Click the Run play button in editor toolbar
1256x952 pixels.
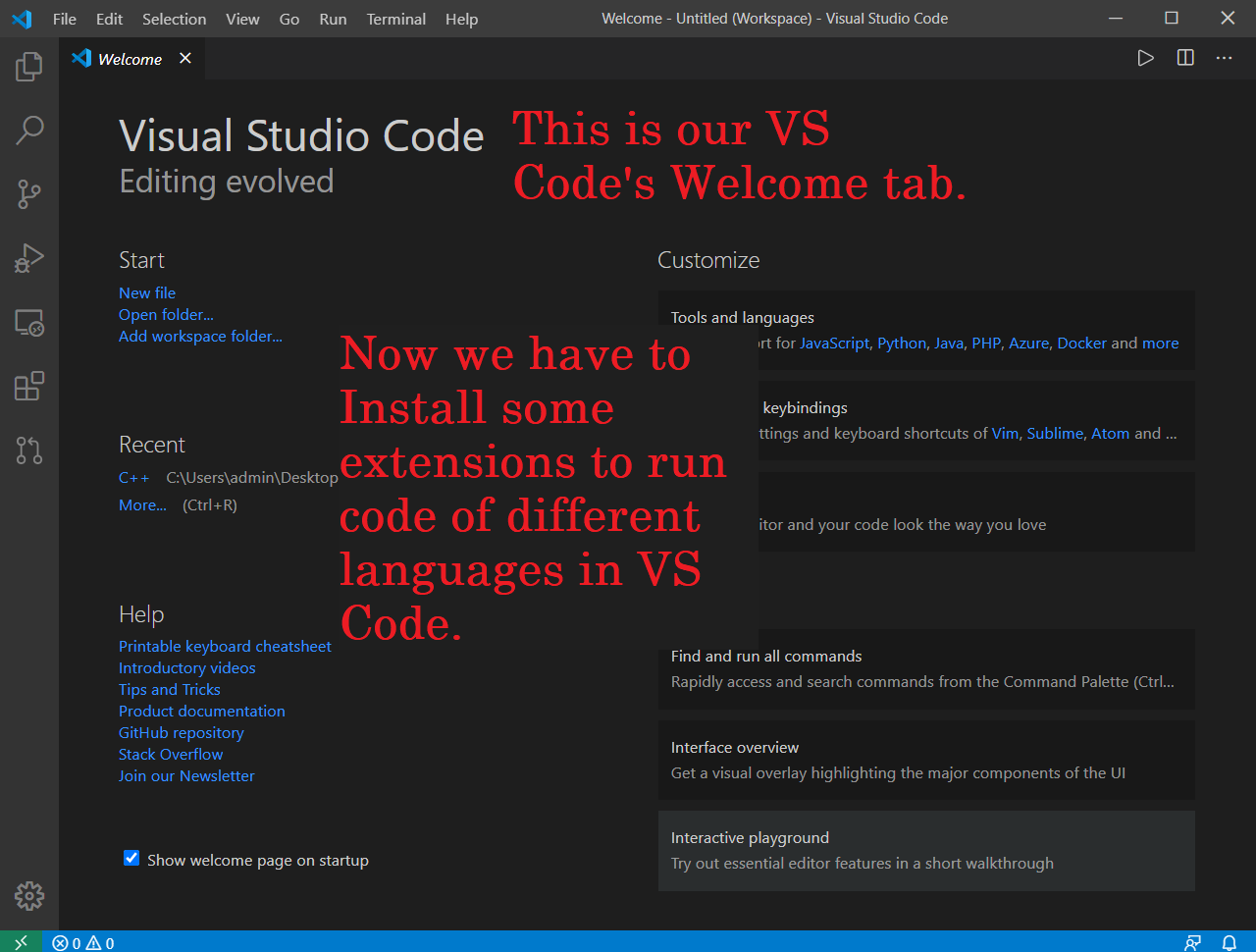click(1145, 57)
